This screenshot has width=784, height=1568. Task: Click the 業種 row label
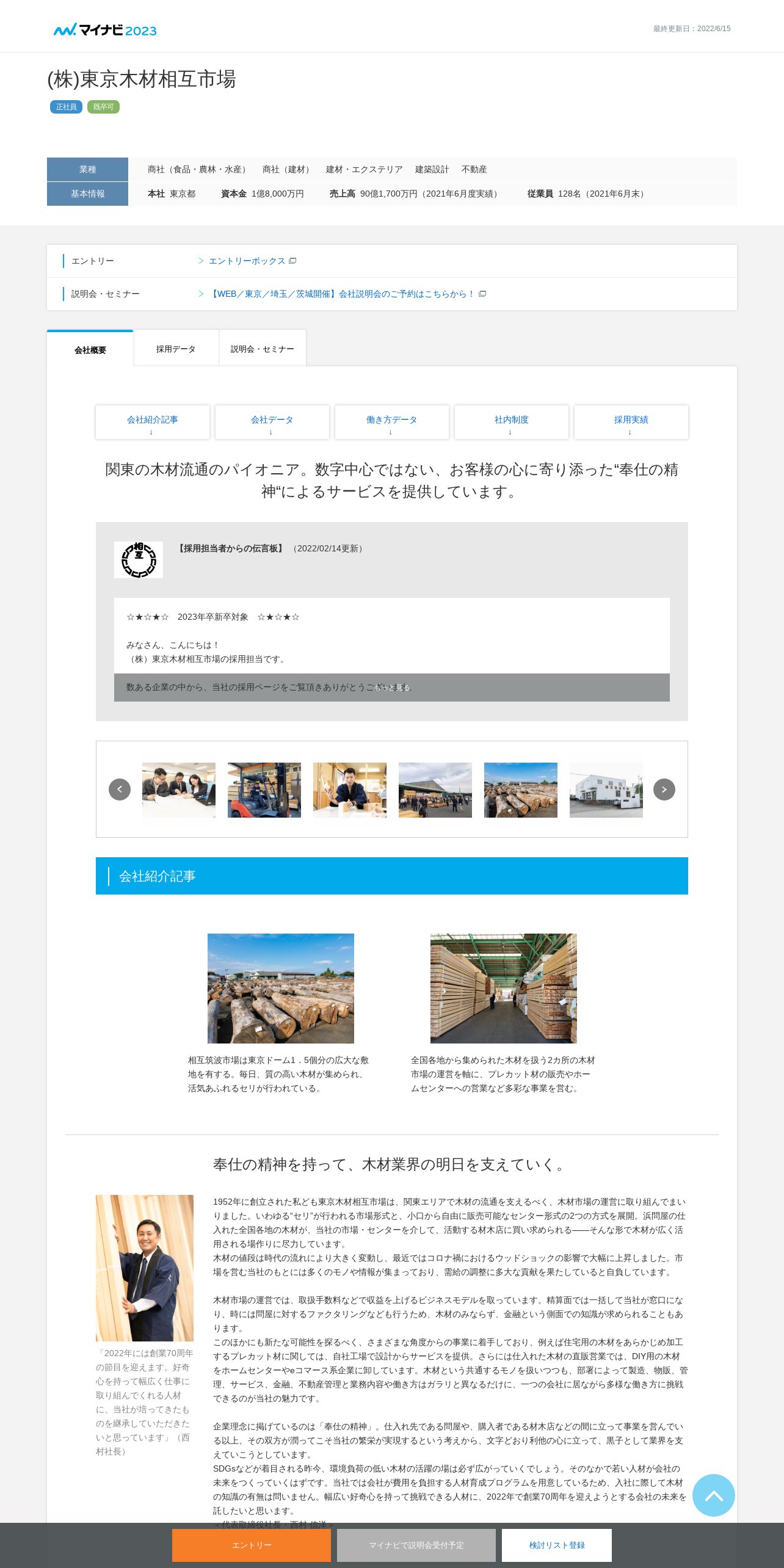(87, 169)
